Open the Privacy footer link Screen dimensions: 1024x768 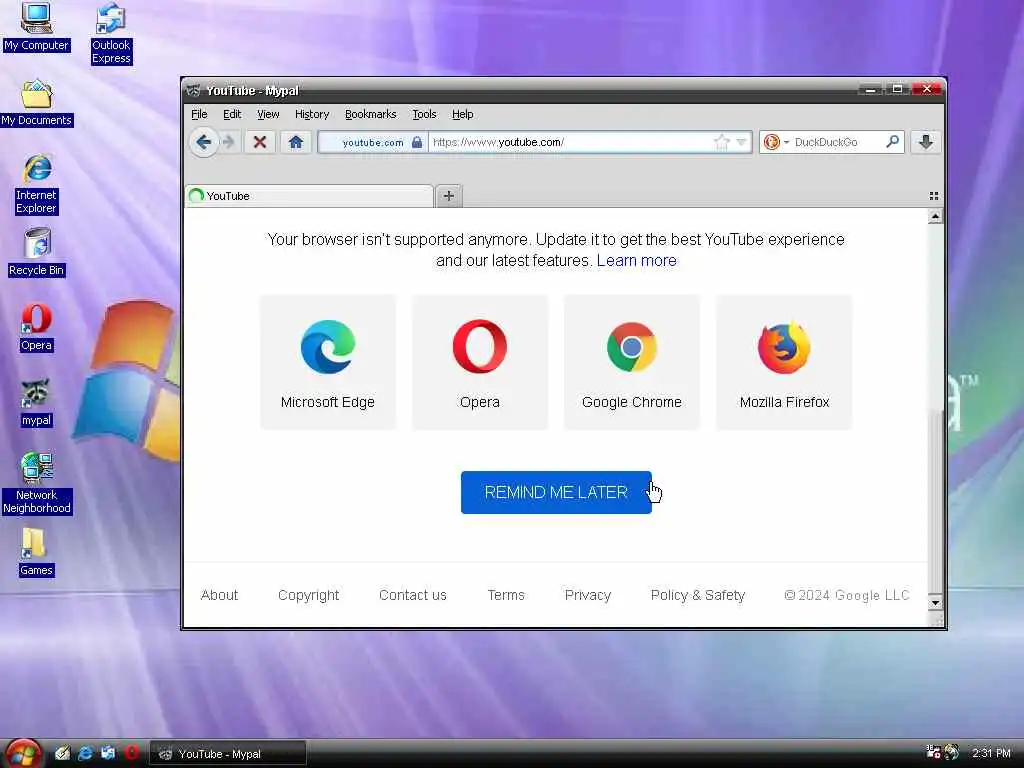click(x=588, y=595)
